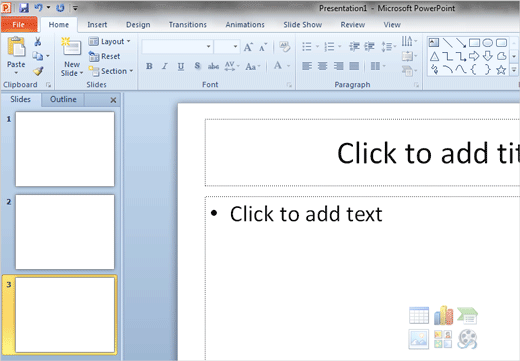Click the Copy icon
520x361 pixels.
click(38, 56)
